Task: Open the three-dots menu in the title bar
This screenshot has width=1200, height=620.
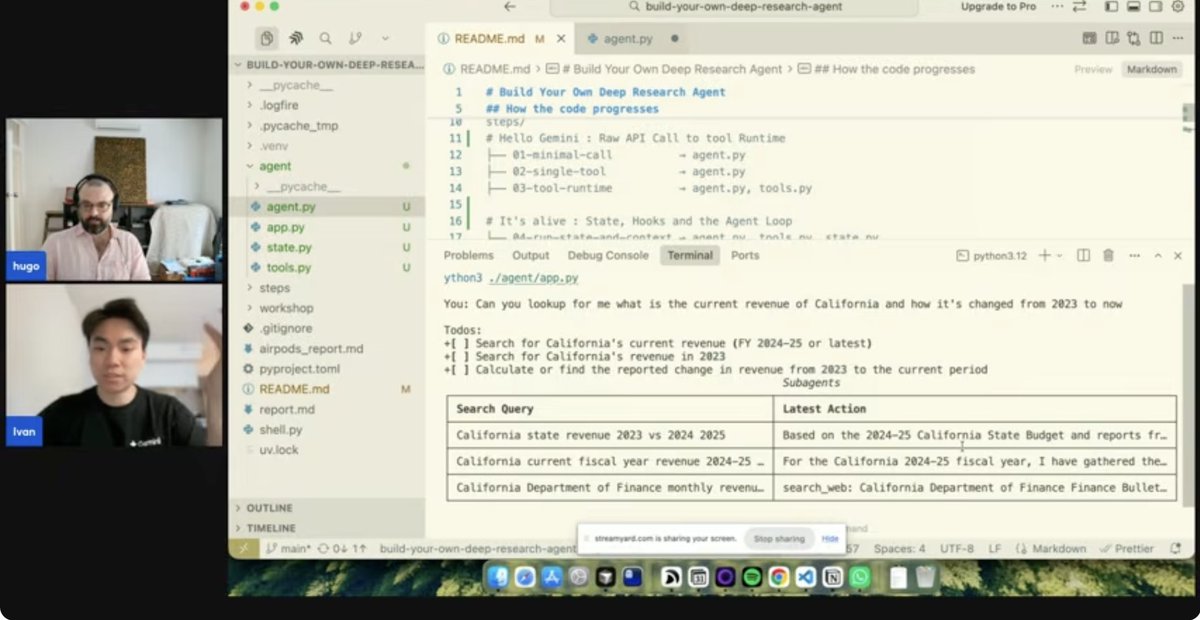Action: coord(1057,7)
